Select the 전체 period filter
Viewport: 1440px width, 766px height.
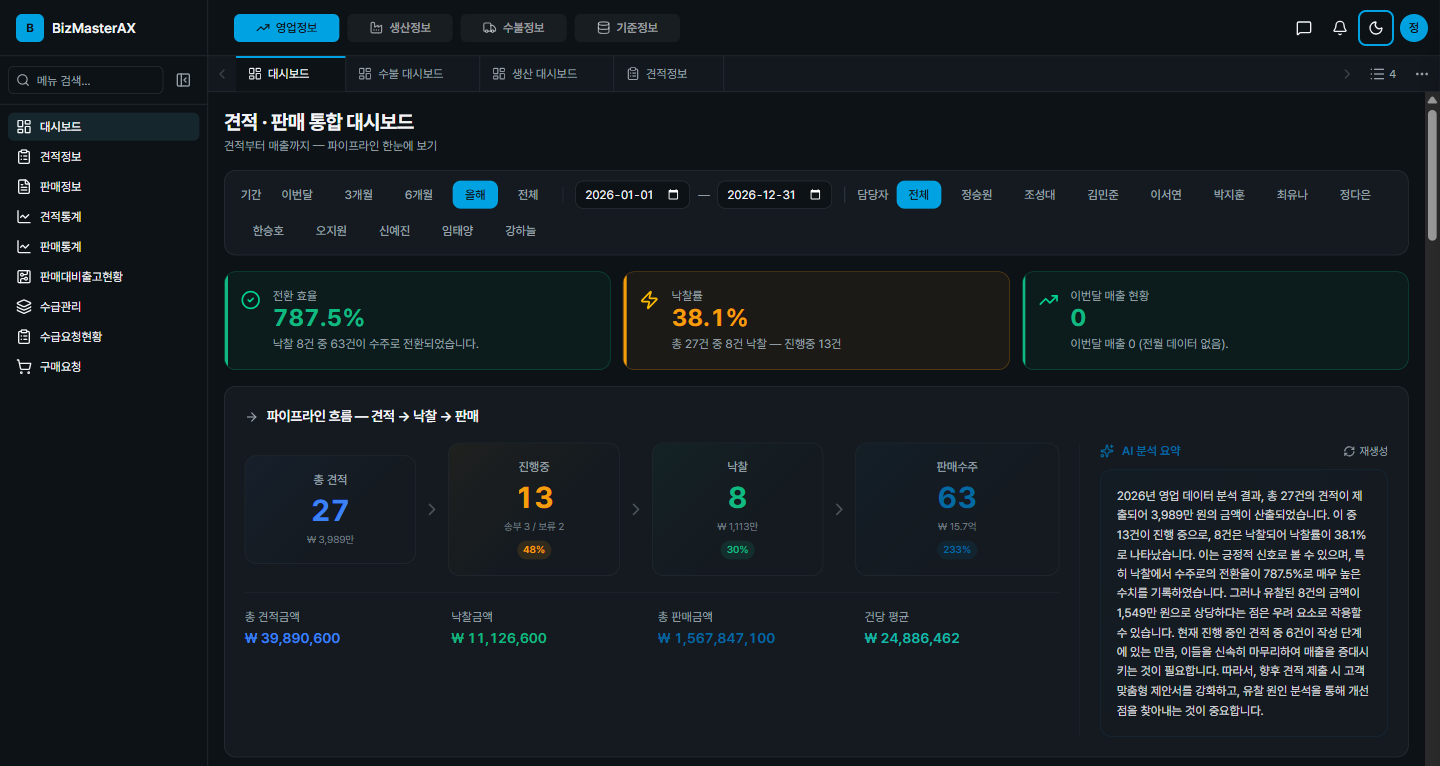528,195
